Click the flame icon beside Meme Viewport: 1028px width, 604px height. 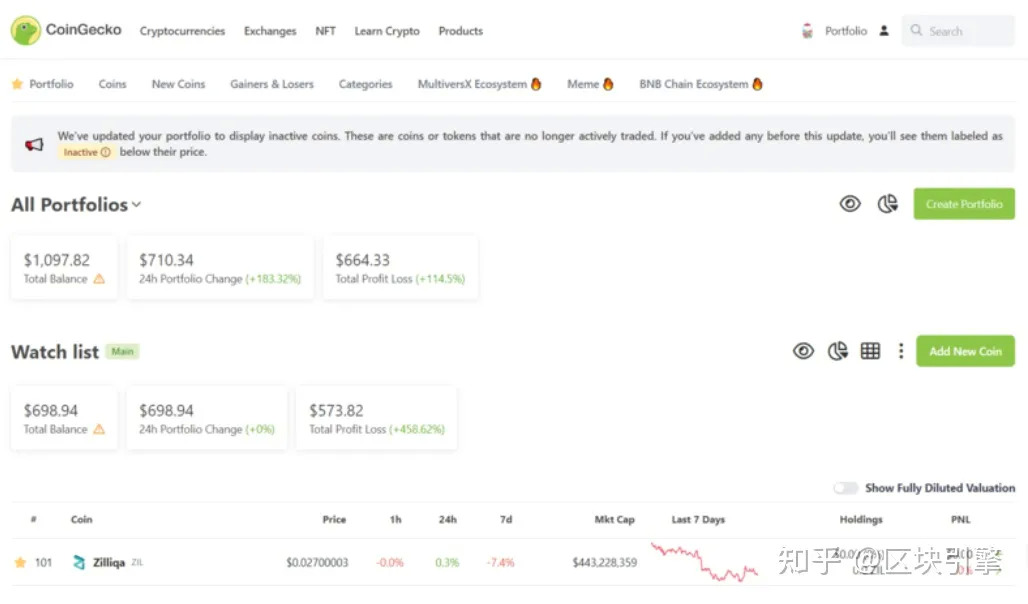pyautogui.click(x=608, y=84)
